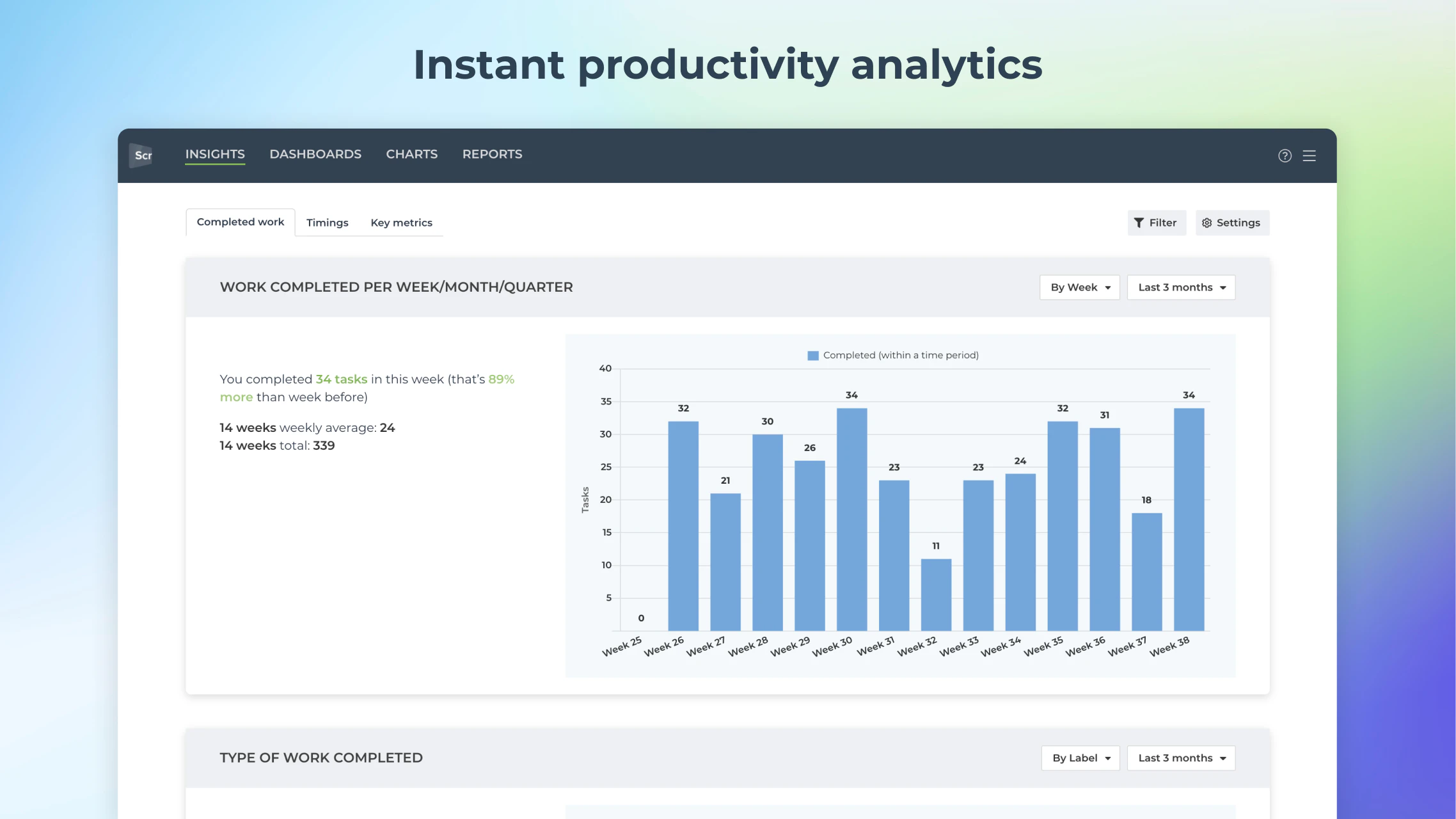Open Settings with the gear icon
The height and width of the screenshot is (819, 1456).
(1231, 223)
